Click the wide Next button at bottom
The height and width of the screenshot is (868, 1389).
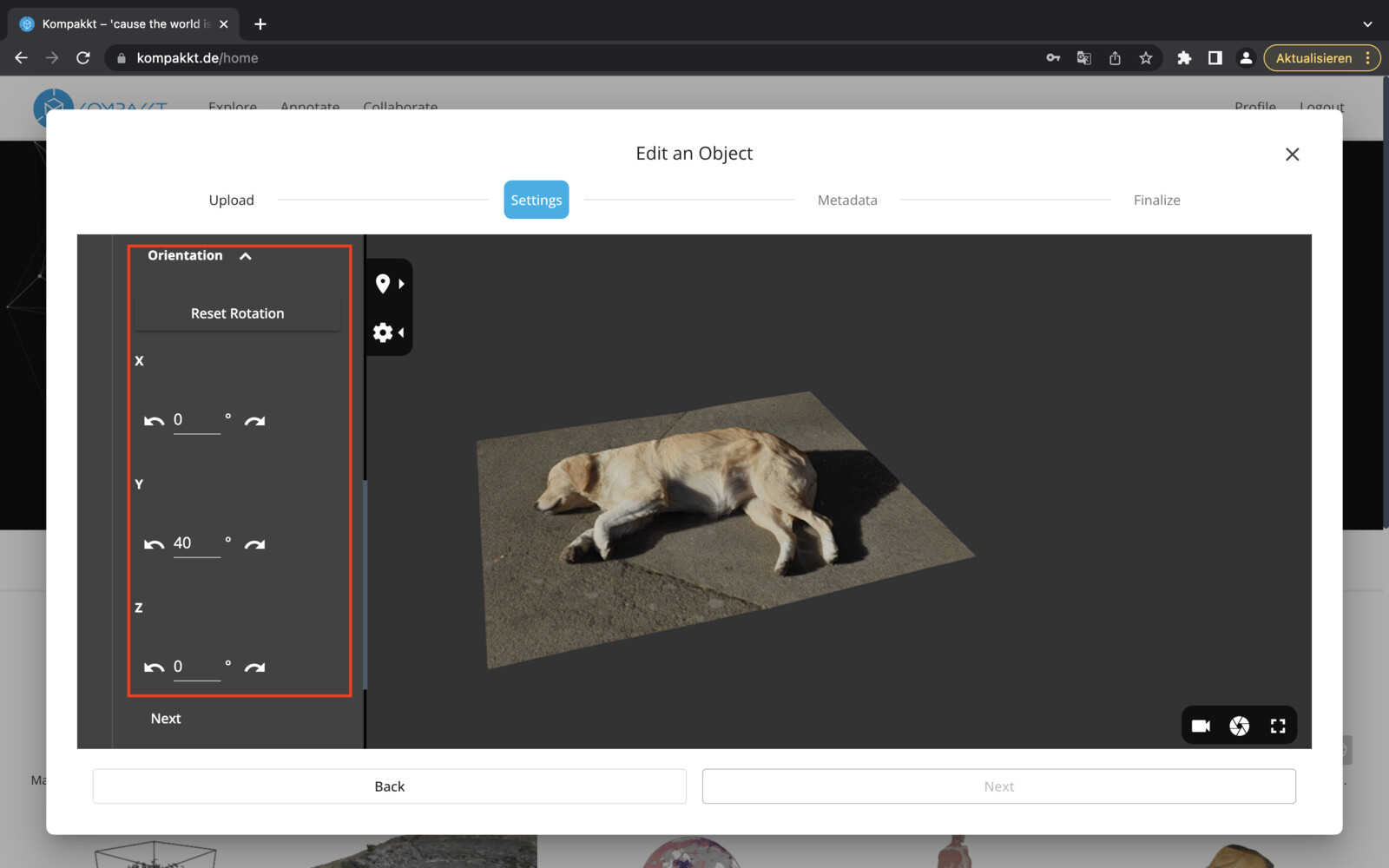click(x=999, y=786)
